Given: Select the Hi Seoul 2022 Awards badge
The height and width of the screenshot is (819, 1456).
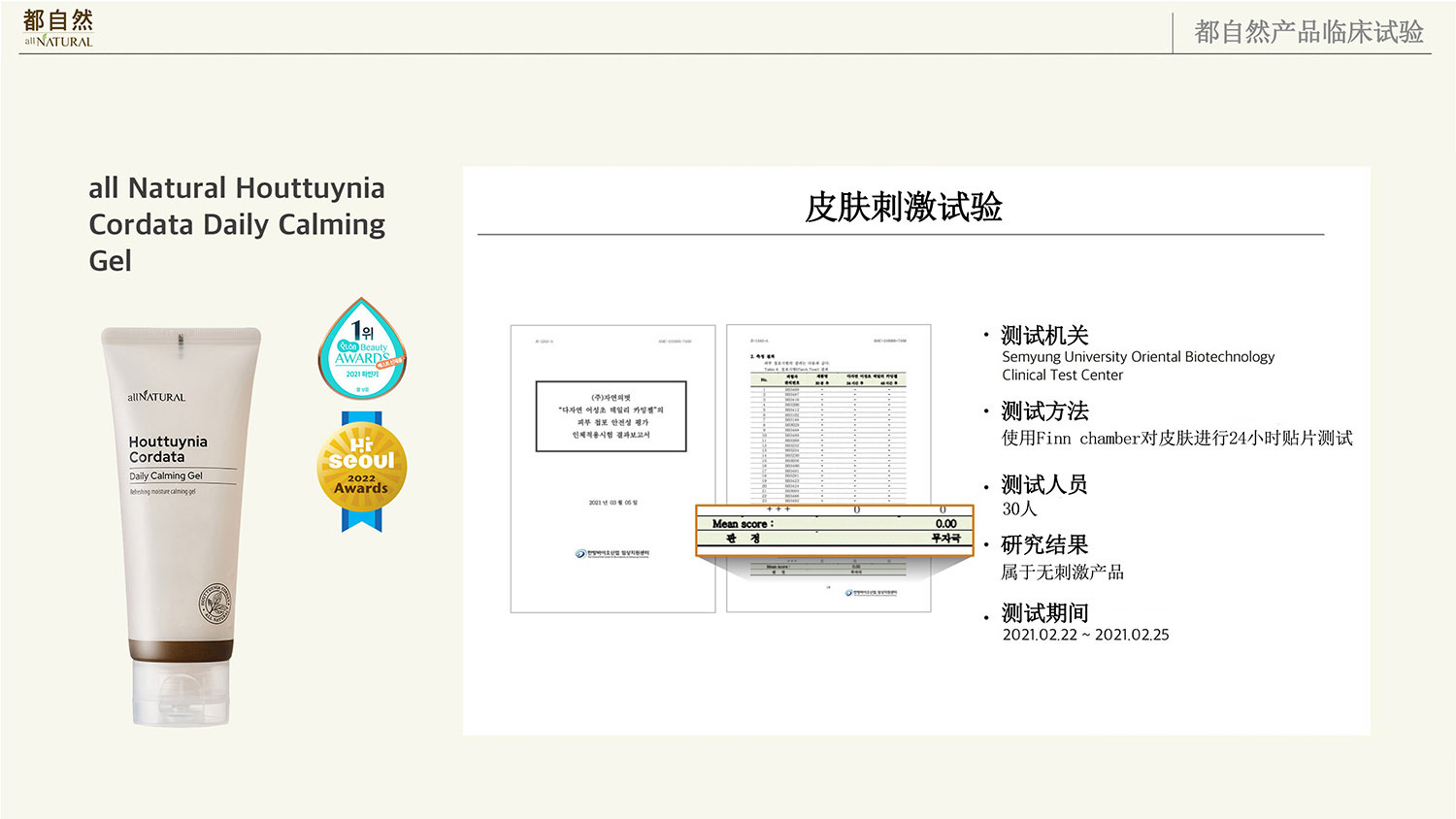Looking at the screenshot, I should click(x=361, y=473).
